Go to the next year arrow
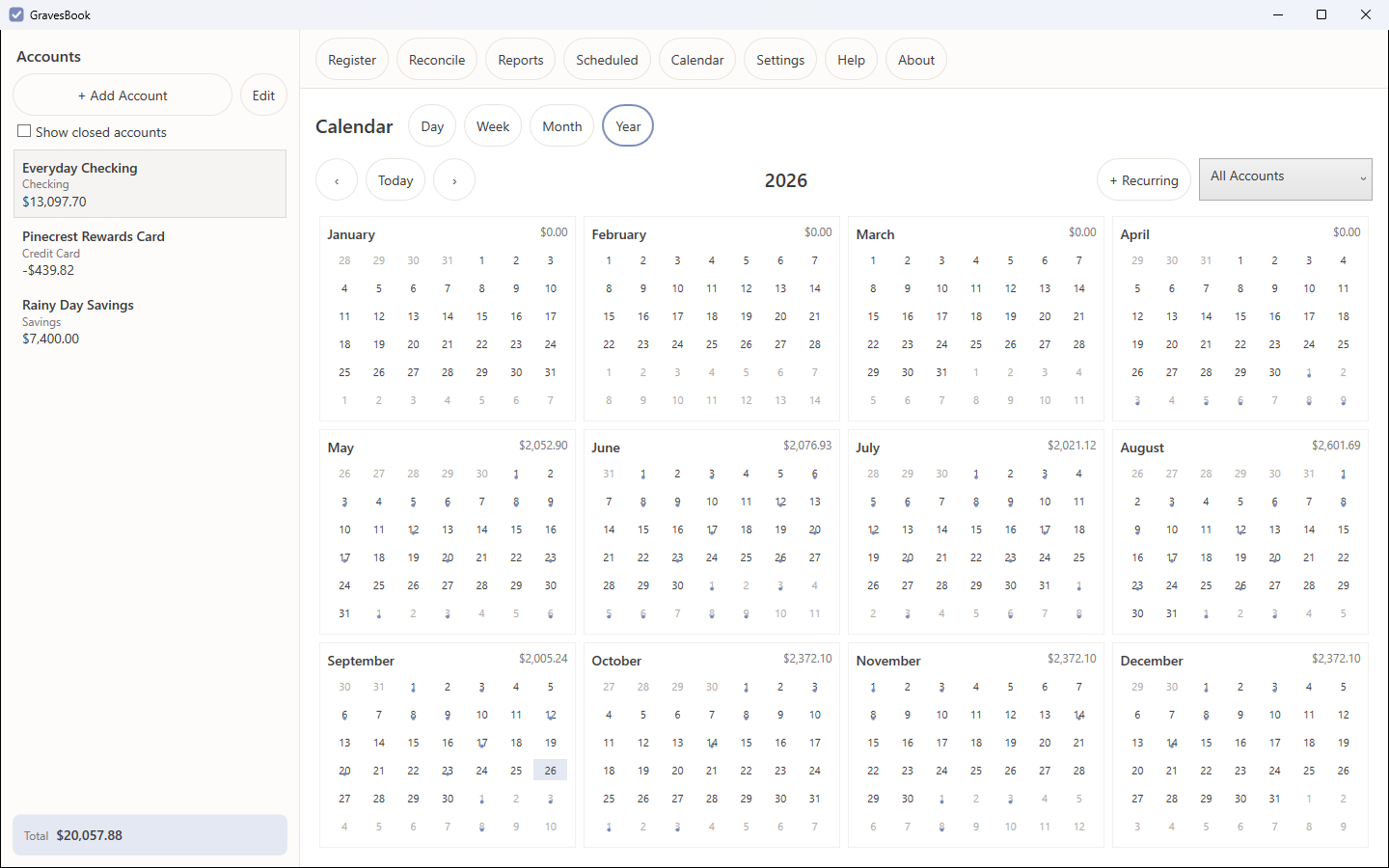Viewport: 1389px width, 868px height. [x=454, y=180]
